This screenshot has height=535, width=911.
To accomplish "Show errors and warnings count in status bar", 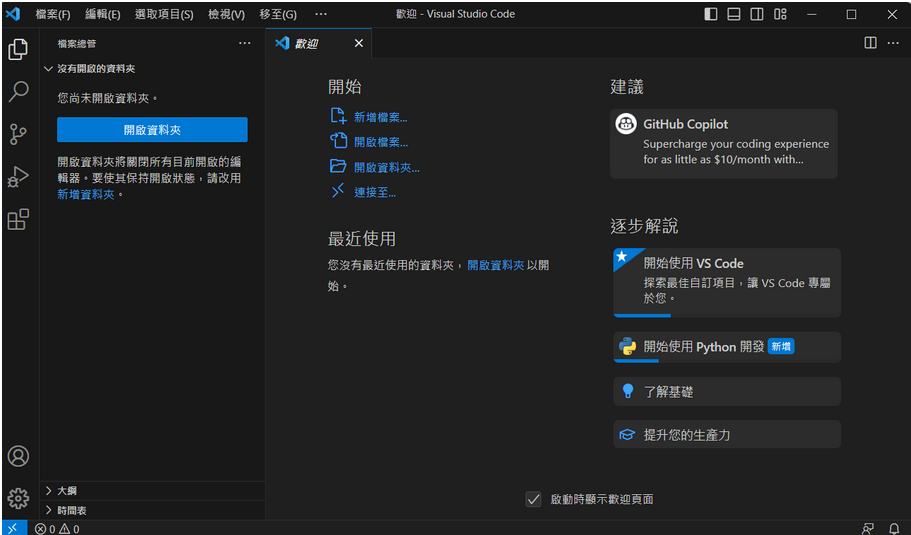I will coord(57,529).
